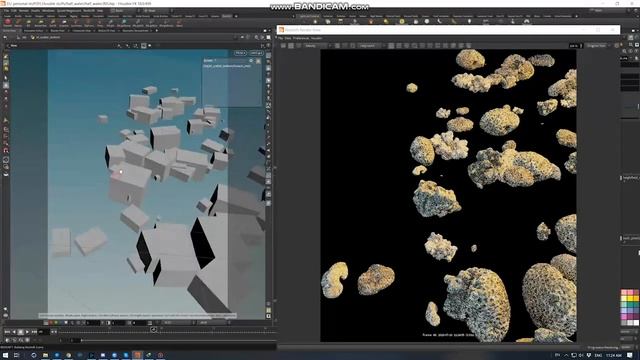Open the File menu in Houdini
640x360 pixels.
(x=6, y=11)
